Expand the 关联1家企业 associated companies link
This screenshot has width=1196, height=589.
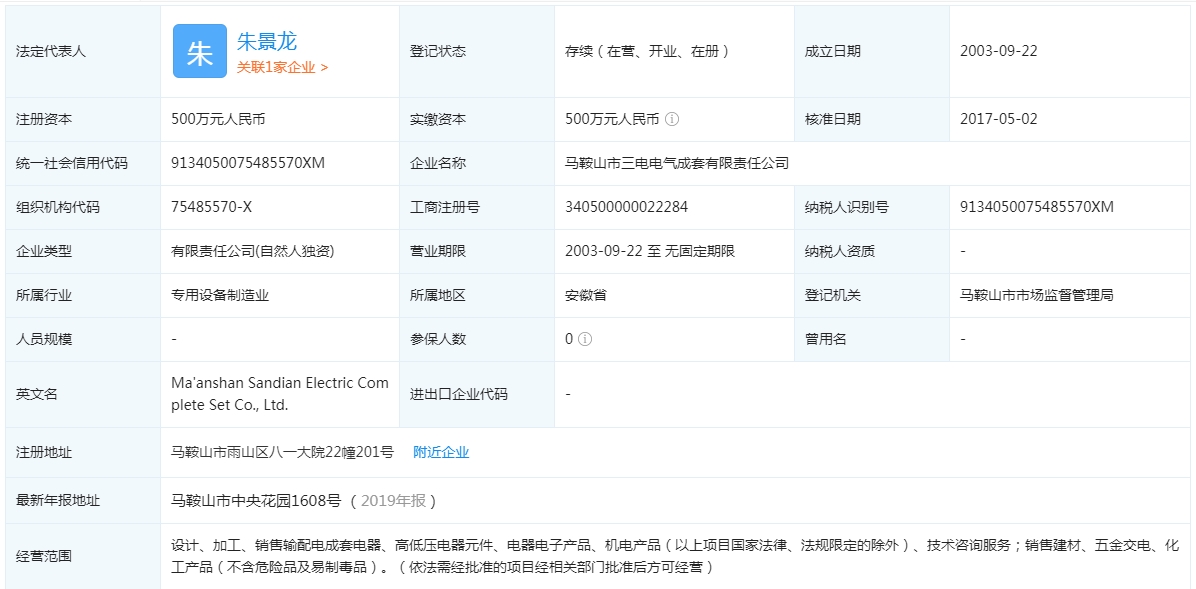point(282,68)
